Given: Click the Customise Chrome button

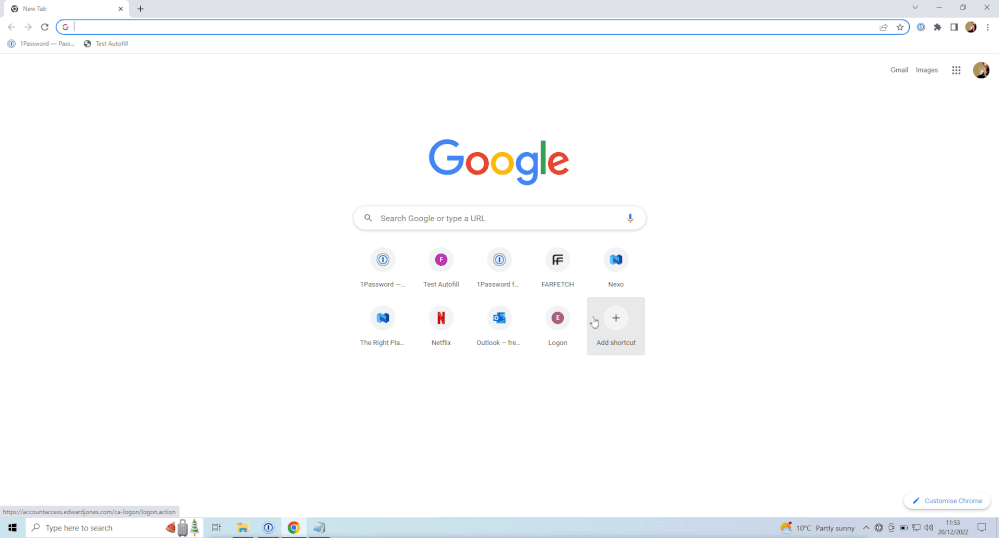Looking at the screenshot, I should pos(947,501).
